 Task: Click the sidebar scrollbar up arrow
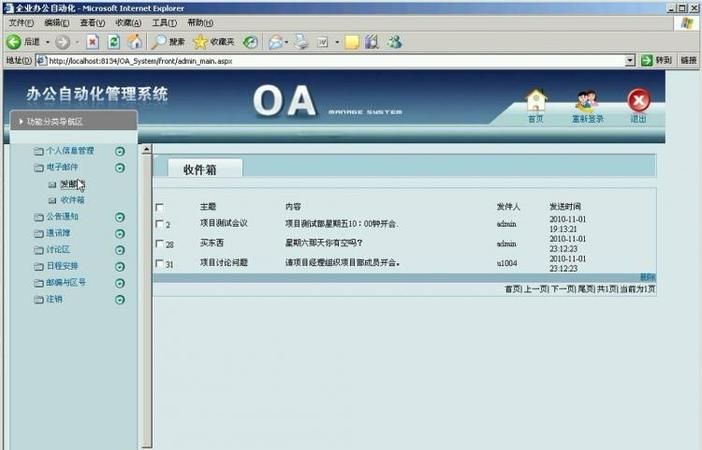[x=146, y=150]
